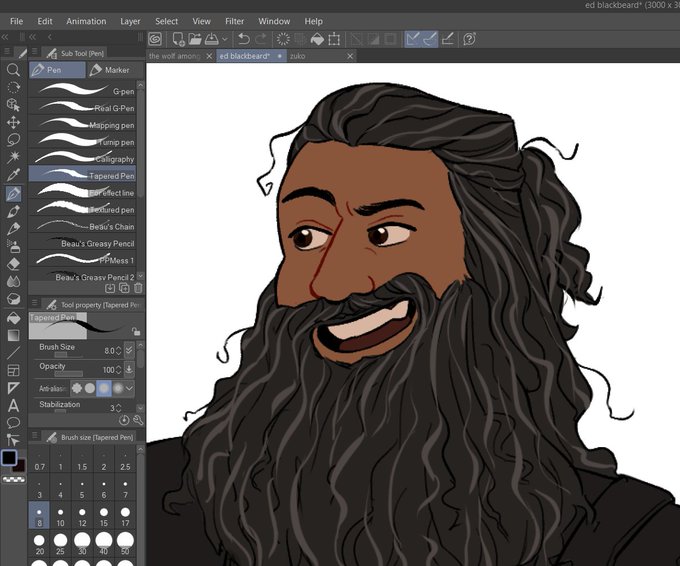680x566 pixels.
Task: Select the Gradient tool
Action: (x=13, y=335)
